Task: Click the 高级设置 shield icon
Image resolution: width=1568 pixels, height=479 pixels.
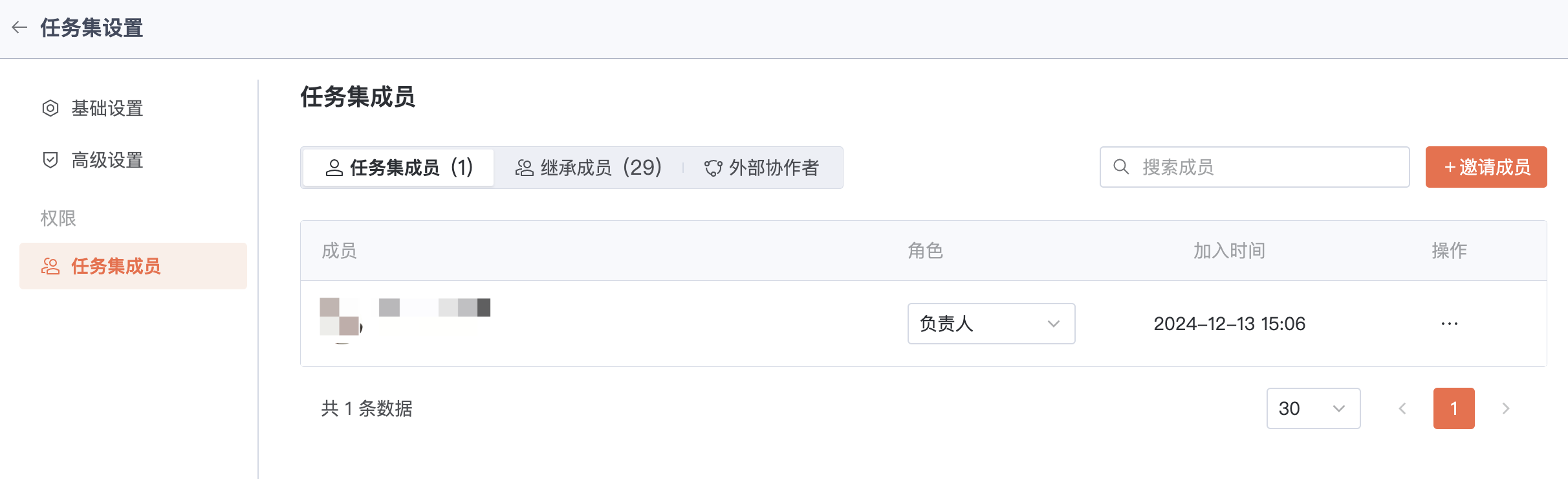Action: coord(50,160)
